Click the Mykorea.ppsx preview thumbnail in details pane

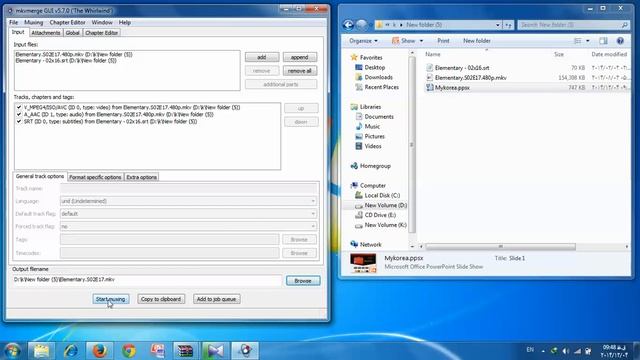click(363, 263)
